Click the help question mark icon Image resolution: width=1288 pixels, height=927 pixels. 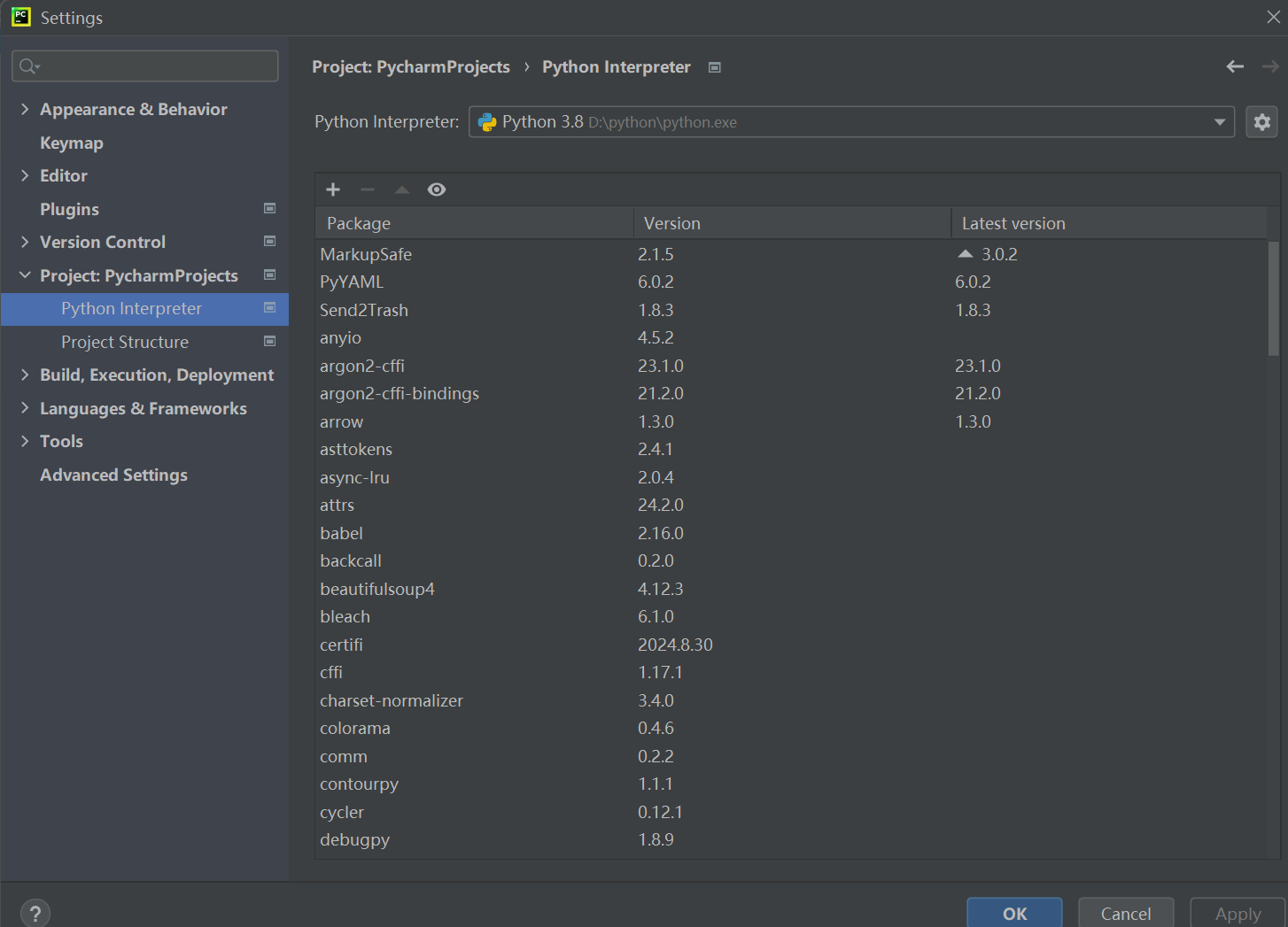click(x=35, y=914)
